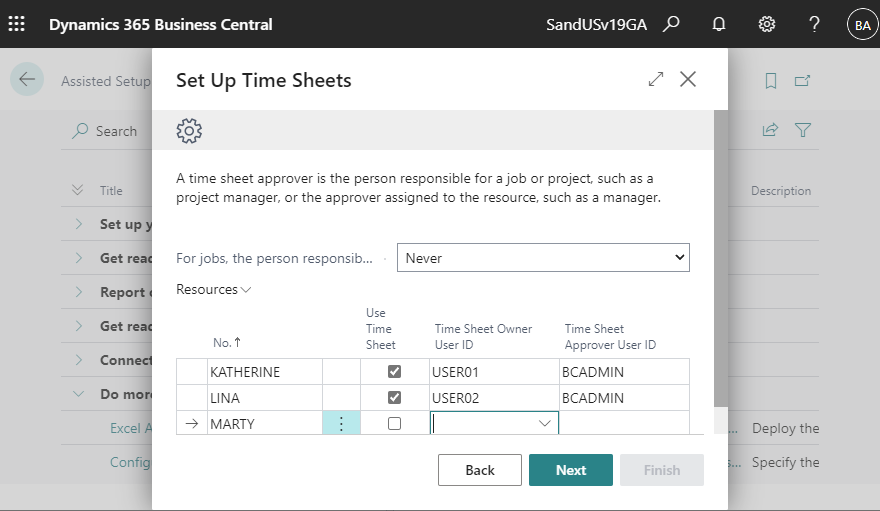Open notifications bell
This screenshot has height=511, width=880.
[718, 24]
